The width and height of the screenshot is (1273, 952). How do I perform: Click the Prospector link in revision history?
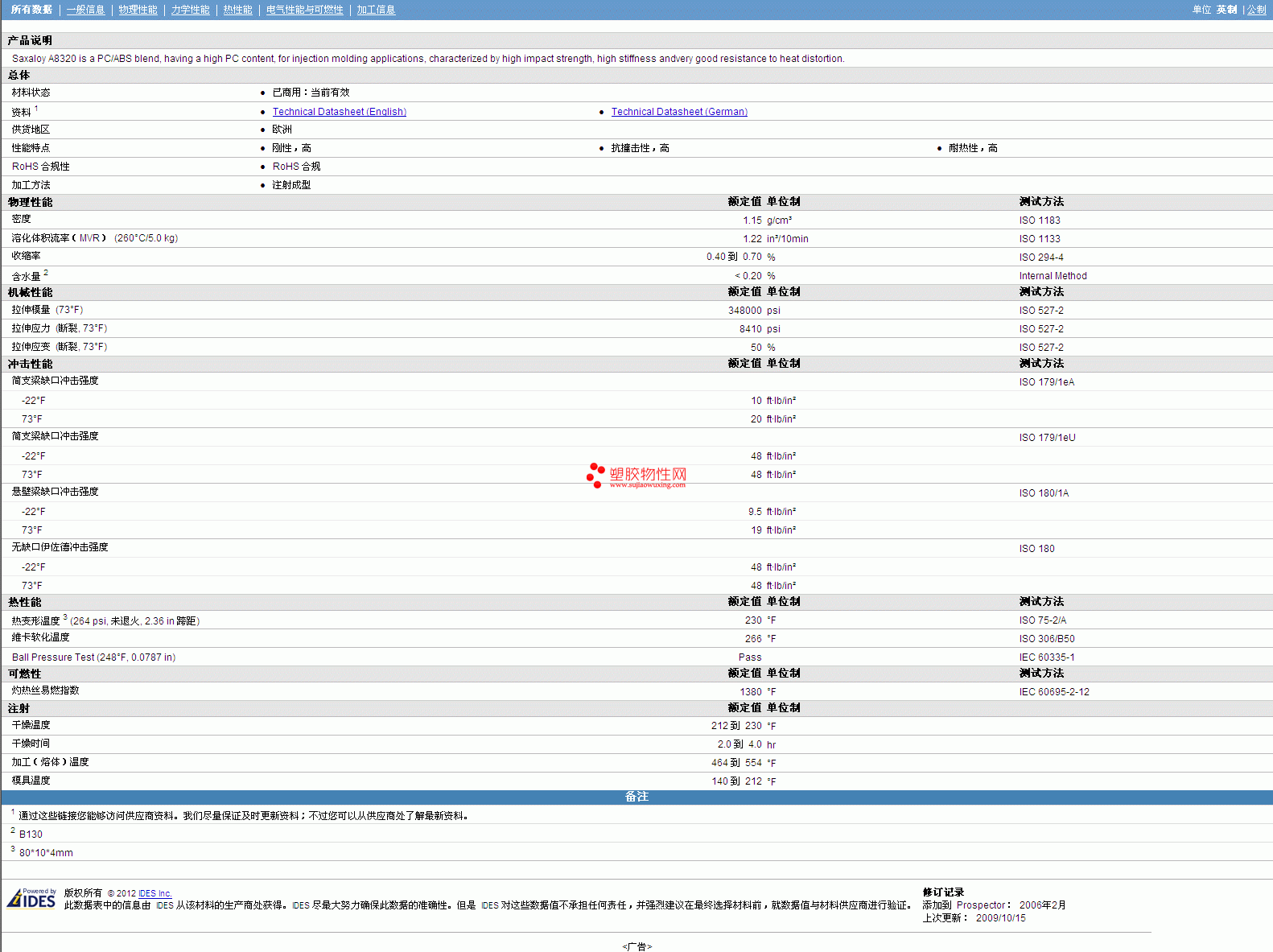click(x=980, y=905)
